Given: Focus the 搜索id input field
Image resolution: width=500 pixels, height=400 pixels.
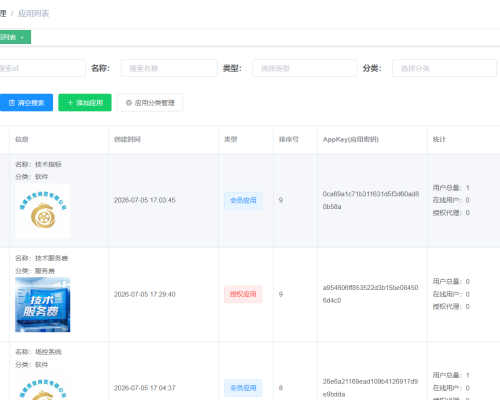Looking at the screenshot, I should tap(42, 68).
